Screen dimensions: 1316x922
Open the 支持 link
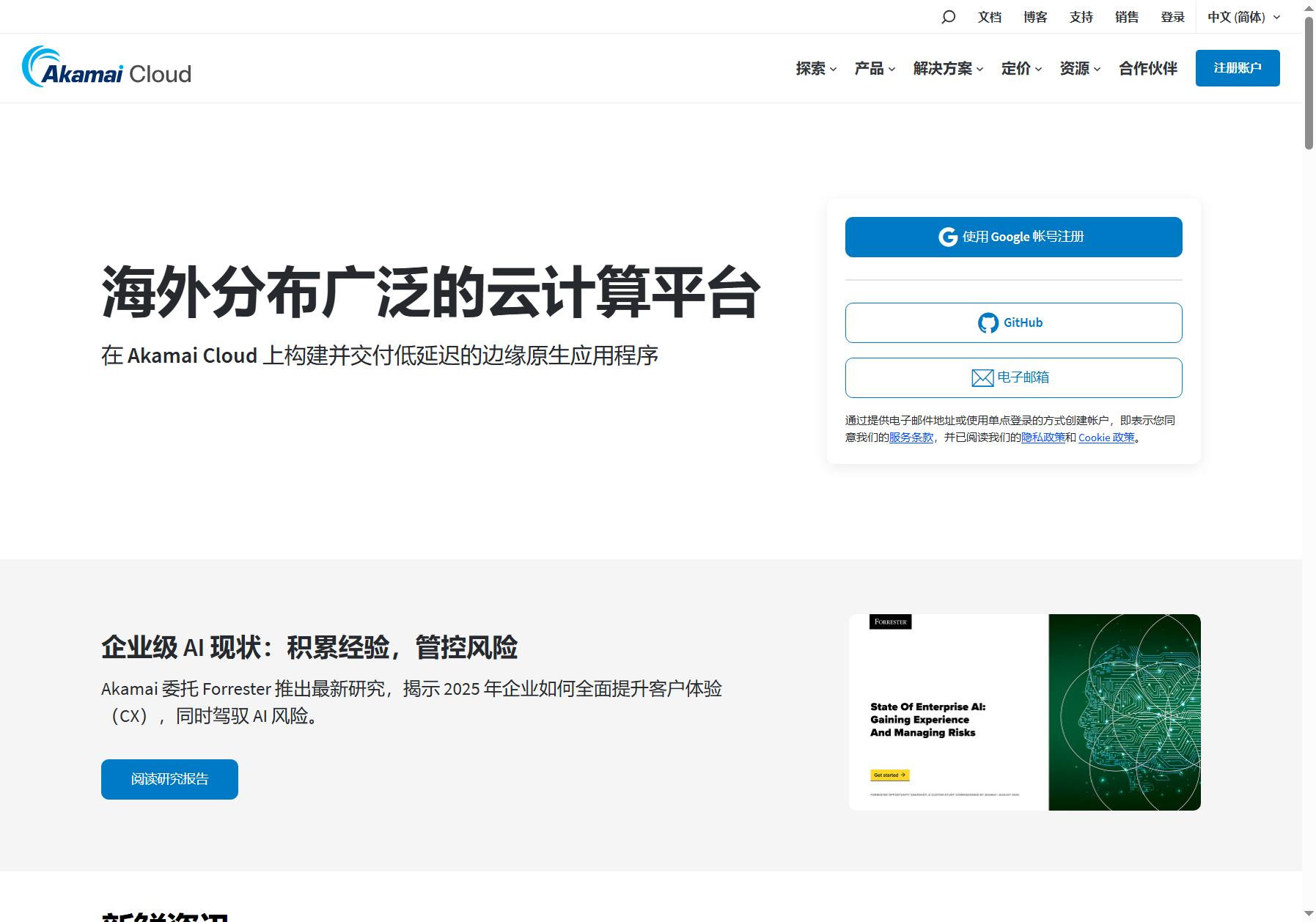coord(1081,17)
